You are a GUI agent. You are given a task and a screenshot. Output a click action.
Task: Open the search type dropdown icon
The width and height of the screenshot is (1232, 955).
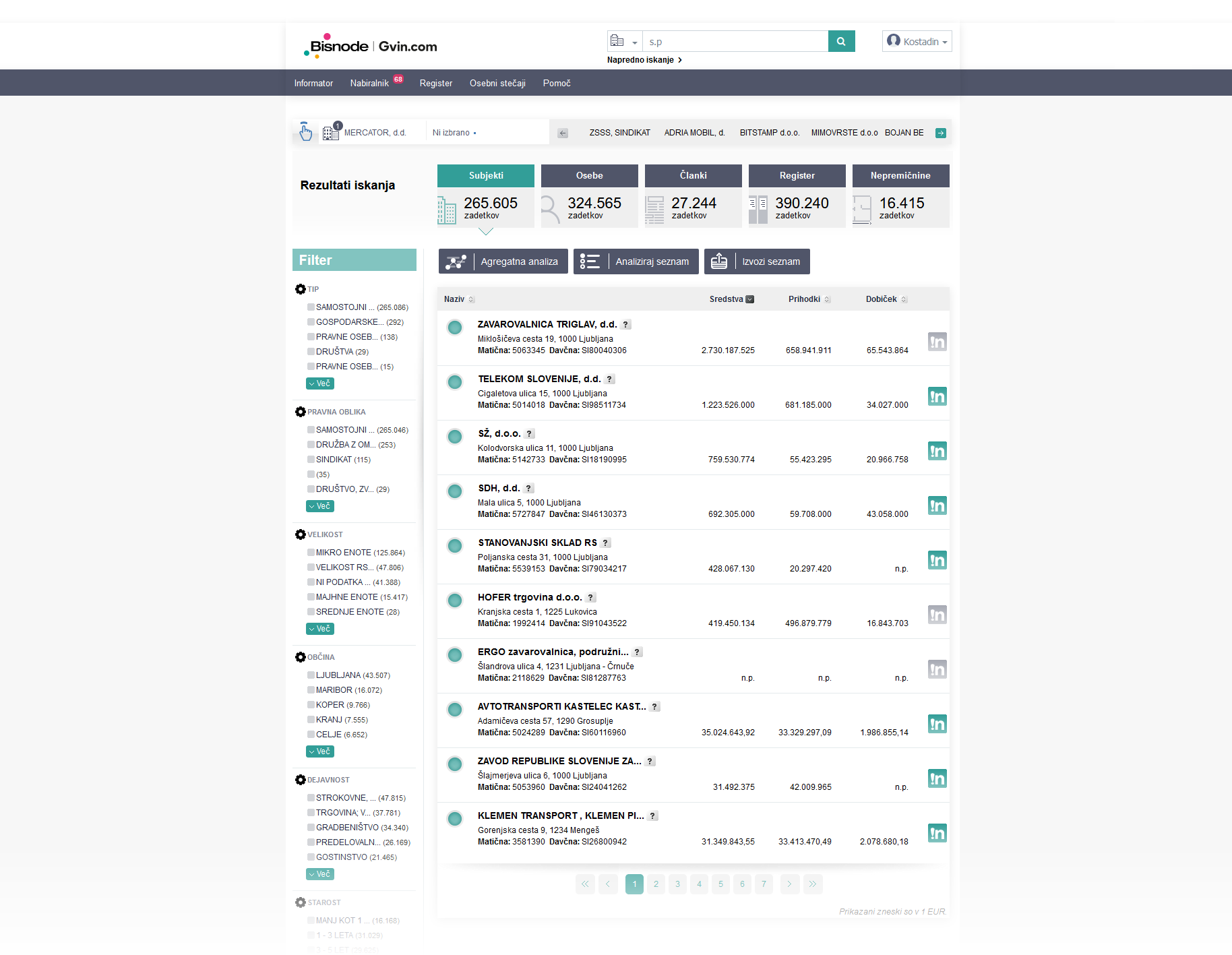coord(624,41)
